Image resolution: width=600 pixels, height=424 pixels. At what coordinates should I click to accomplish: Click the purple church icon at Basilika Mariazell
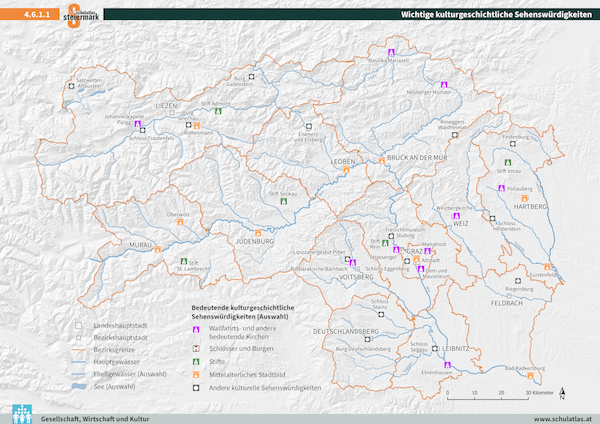pos(391,52)
